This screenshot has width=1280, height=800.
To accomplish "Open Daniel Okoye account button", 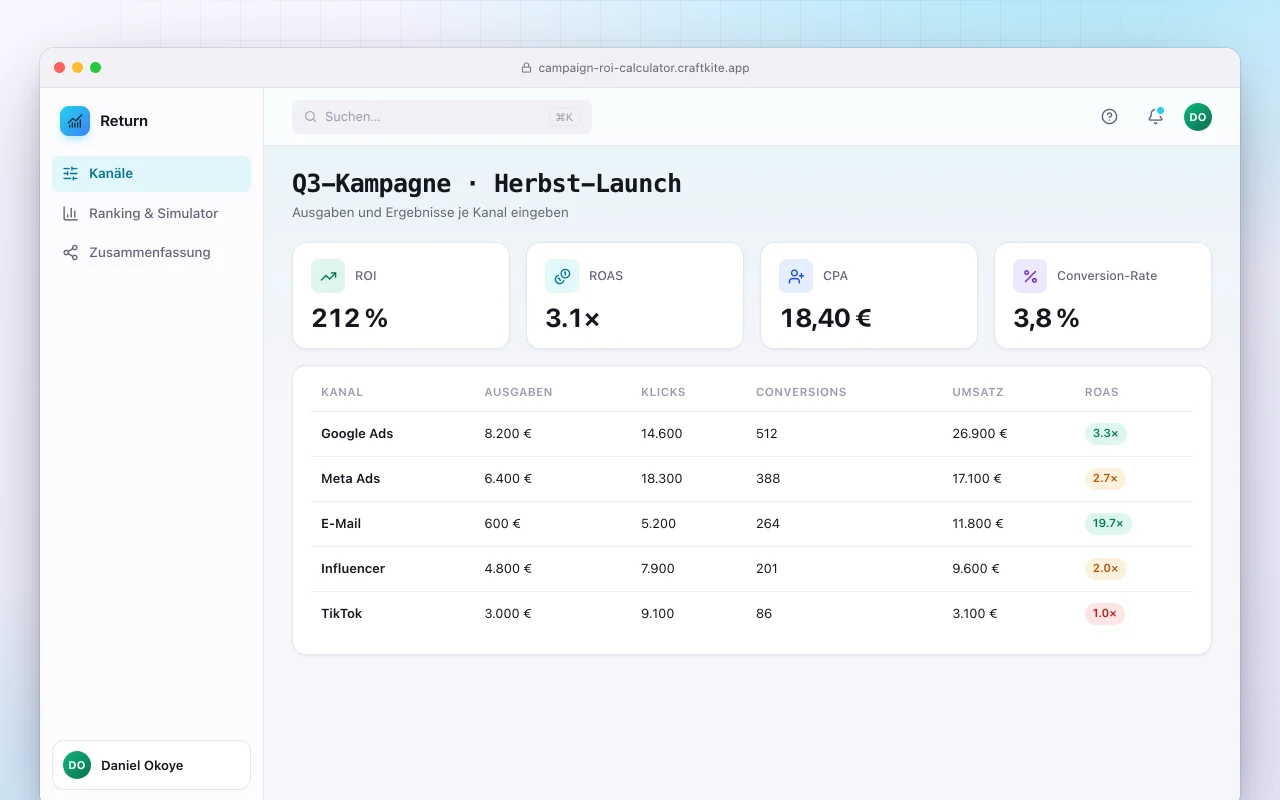I will pyautogui.click(x=151, y=765).
